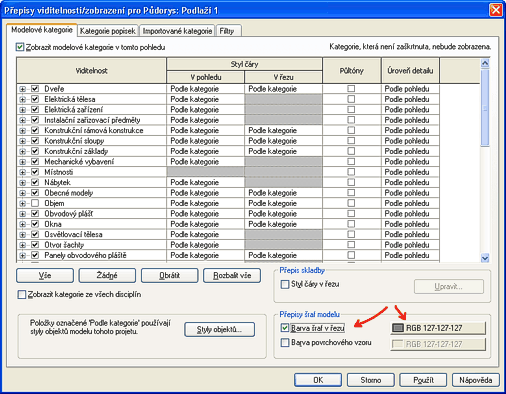This screenshot has height=394, width=506.
Task: Expand Instalační zařizovací předměty node
Action: [x=22, y=120]
